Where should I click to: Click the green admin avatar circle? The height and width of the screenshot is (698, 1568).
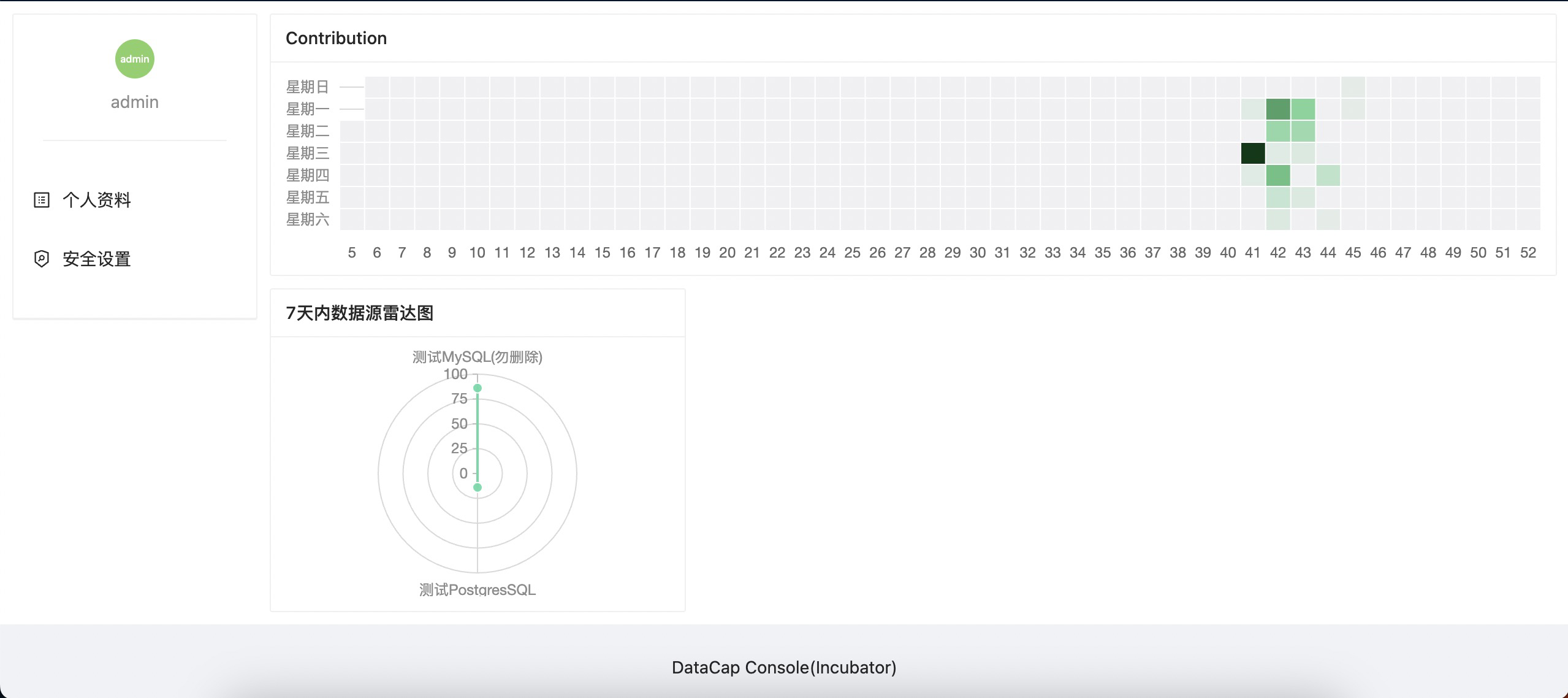tap(134, 59)
